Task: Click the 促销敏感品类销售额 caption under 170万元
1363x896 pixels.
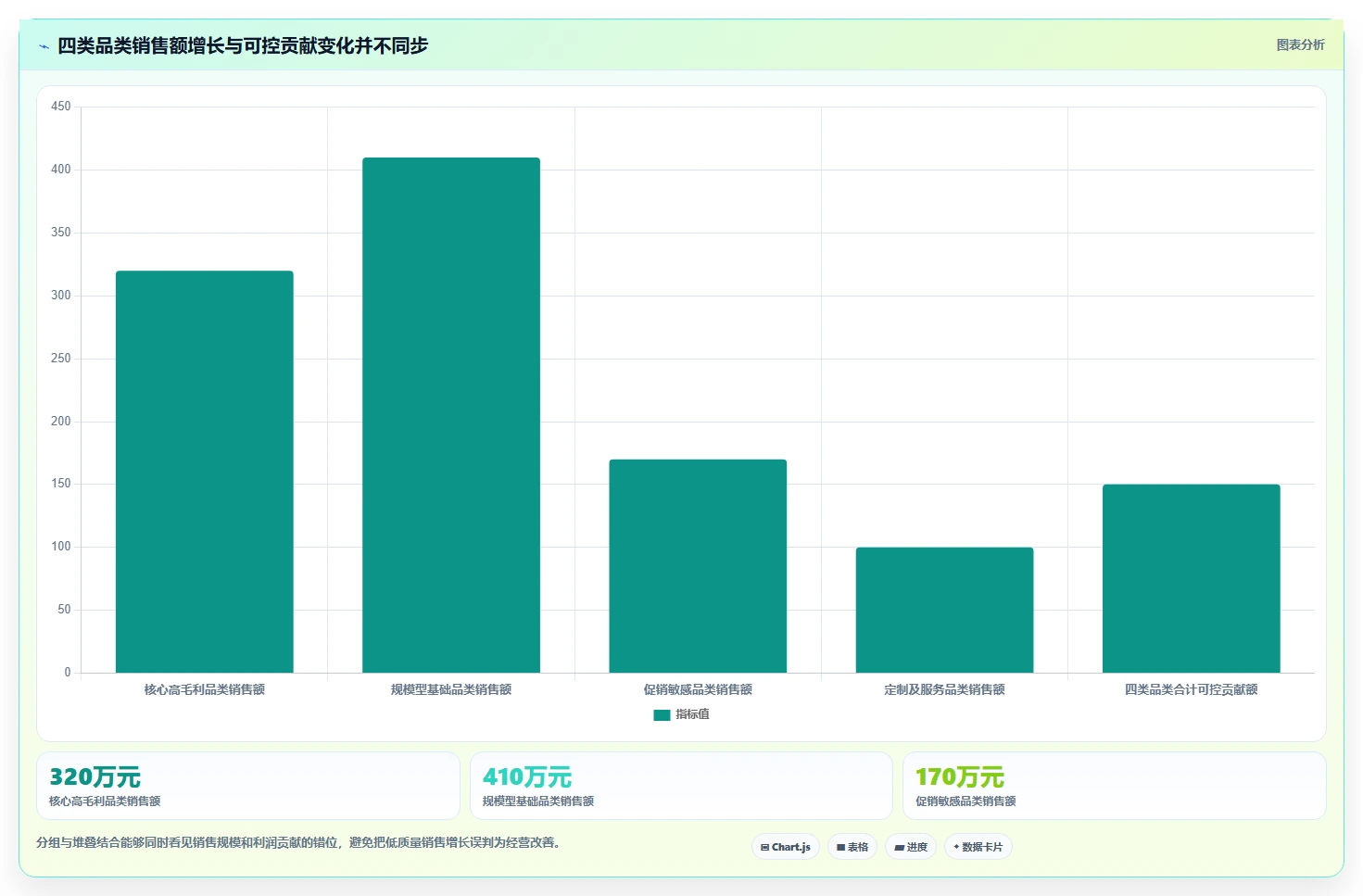Action: [965, 801]
